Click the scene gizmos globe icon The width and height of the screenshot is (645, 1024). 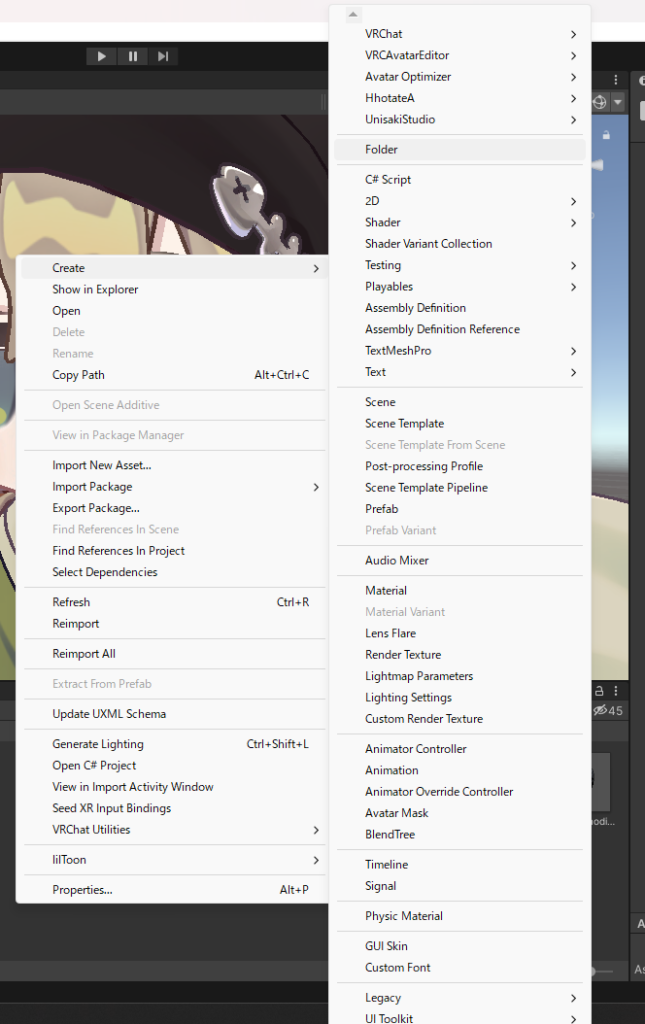[x=600, y=102]
